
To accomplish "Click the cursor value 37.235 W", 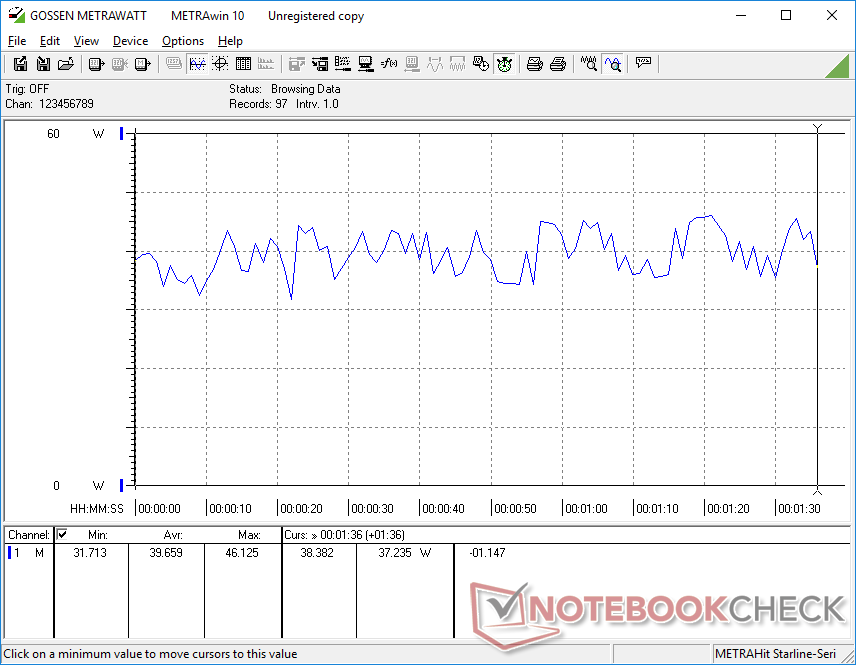I will 405,553.
